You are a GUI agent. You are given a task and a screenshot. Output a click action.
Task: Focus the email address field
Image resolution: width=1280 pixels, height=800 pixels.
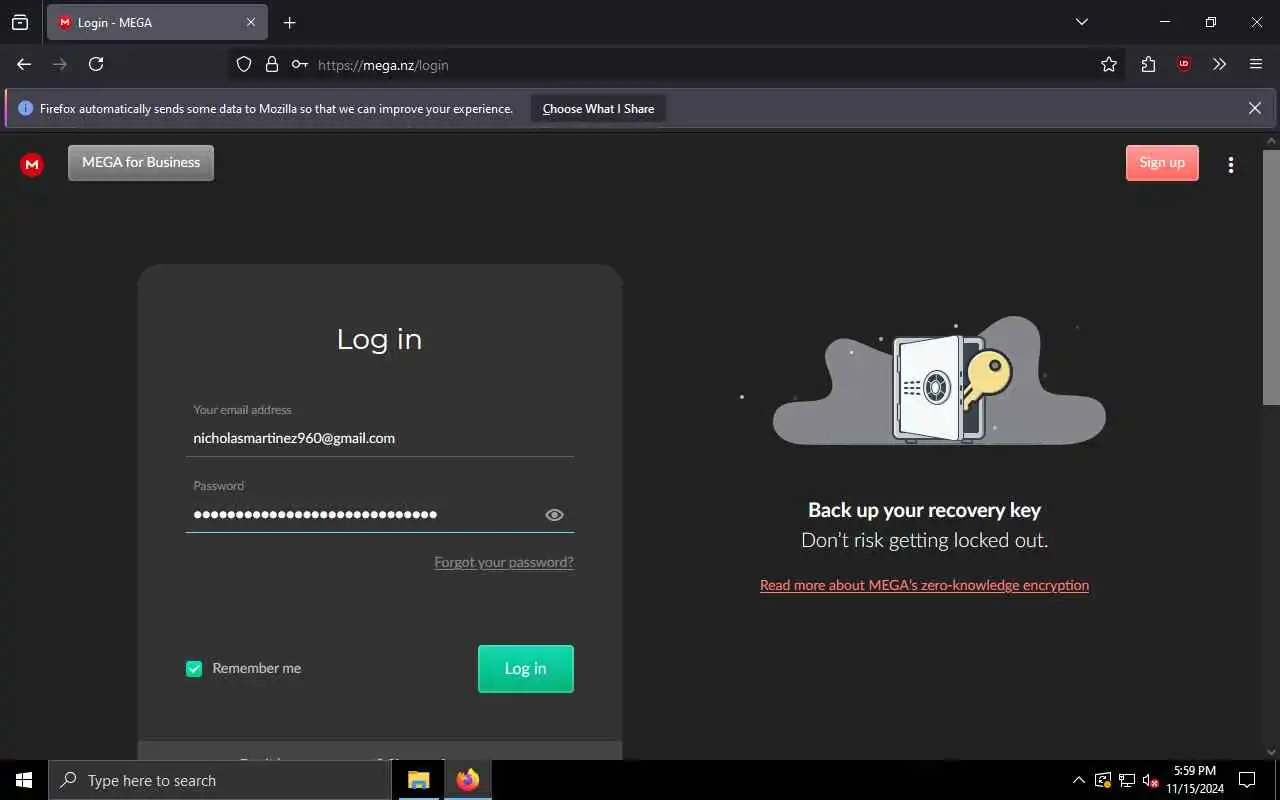[380, 438]
